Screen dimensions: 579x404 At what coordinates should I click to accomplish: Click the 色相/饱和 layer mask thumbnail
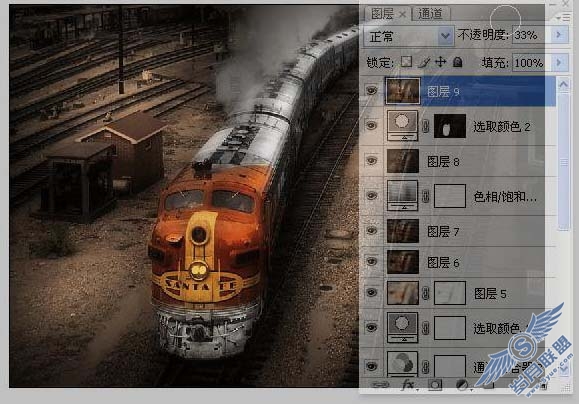pyautogui.click(x=450, y=196)
